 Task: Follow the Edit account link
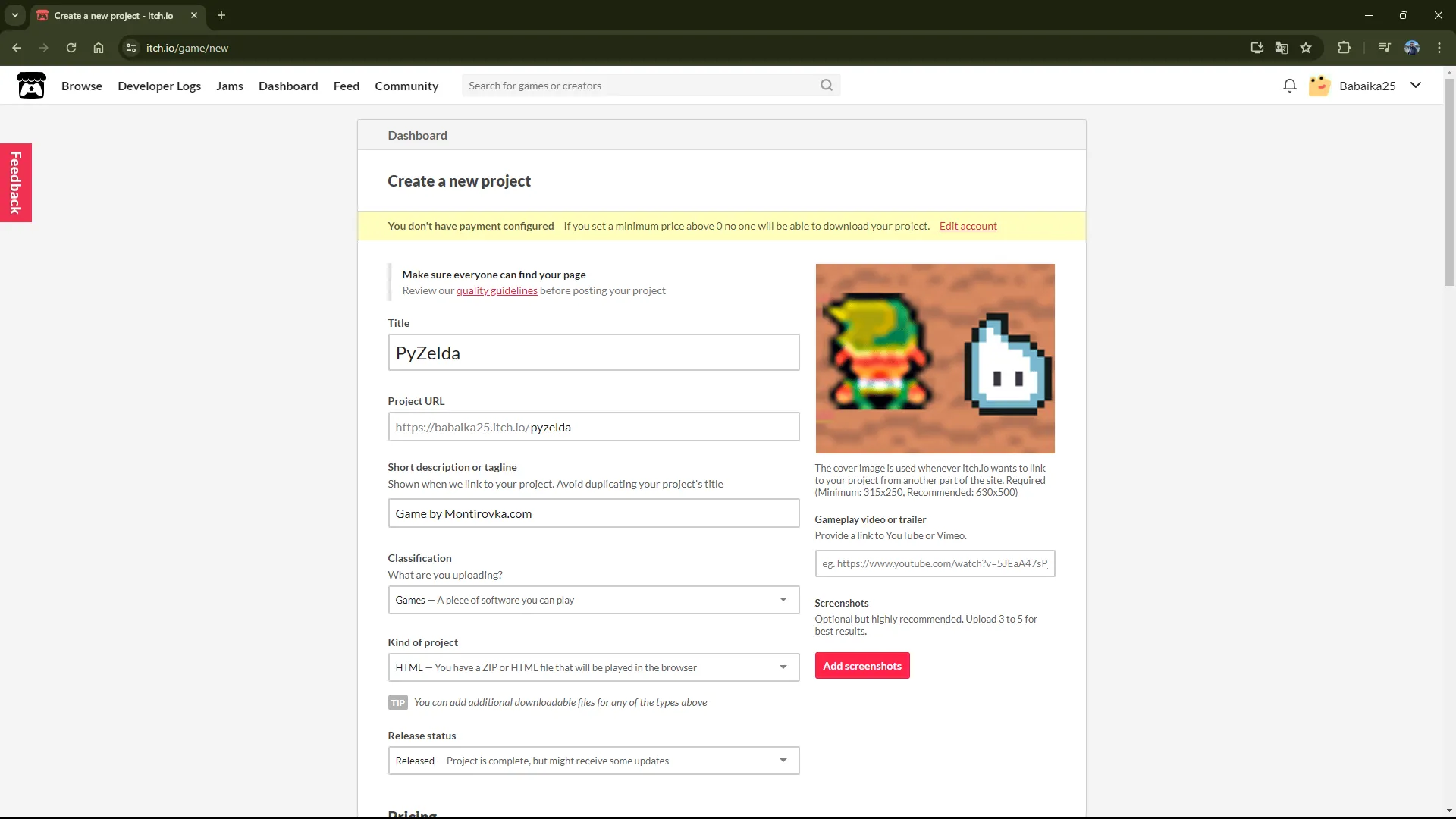968,226
